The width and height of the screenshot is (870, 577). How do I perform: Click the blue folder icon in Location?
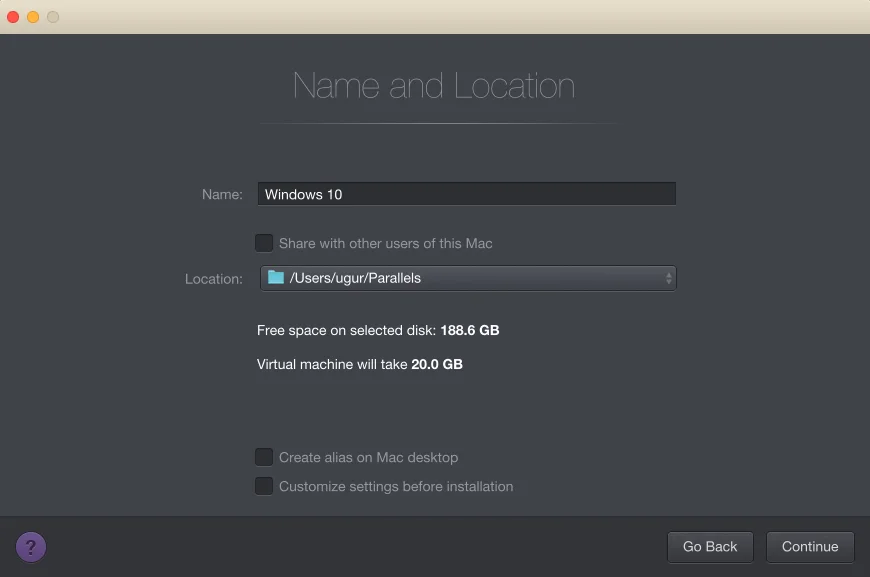coord(276,278)
